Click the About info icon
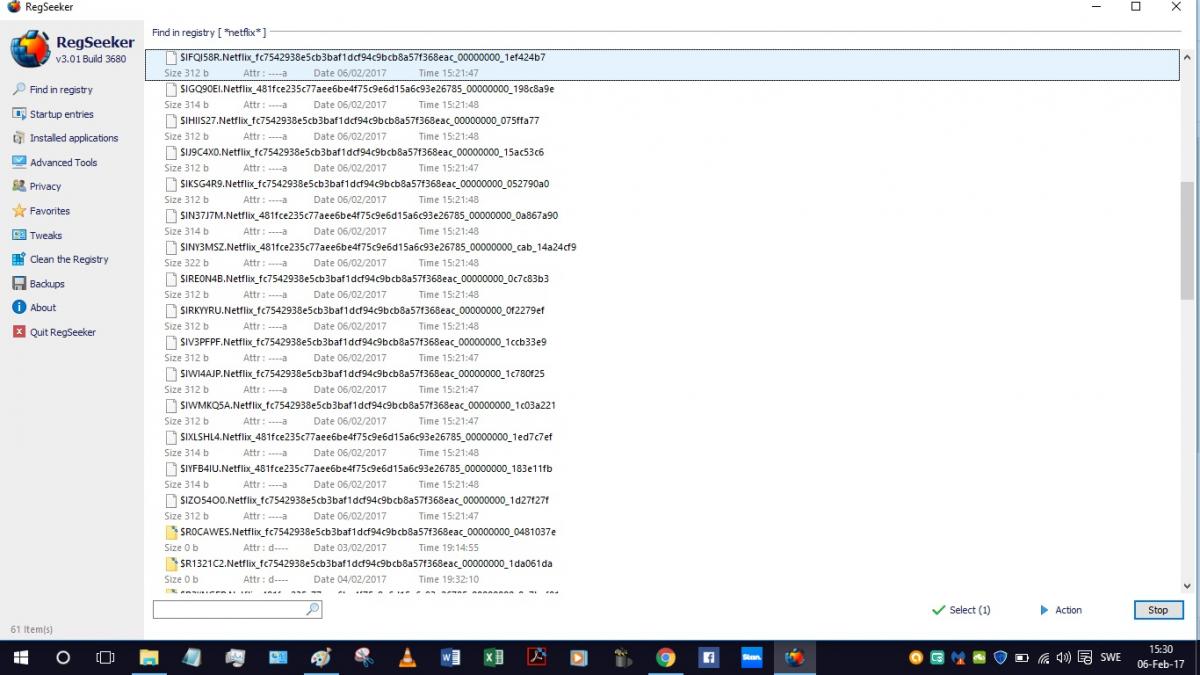 19,307
